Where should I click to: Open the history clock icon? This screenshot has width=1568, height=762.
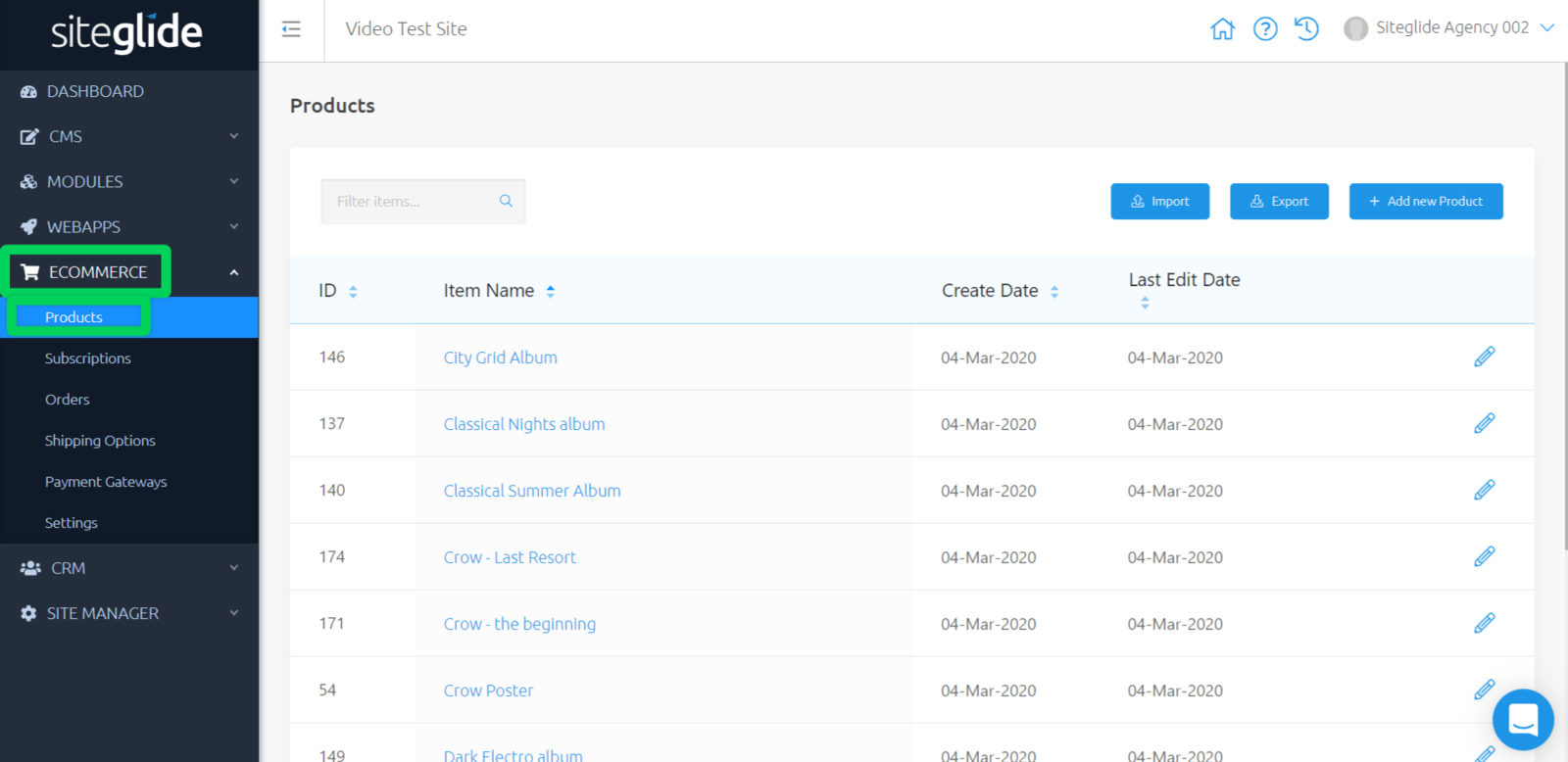pos(1306,29)
